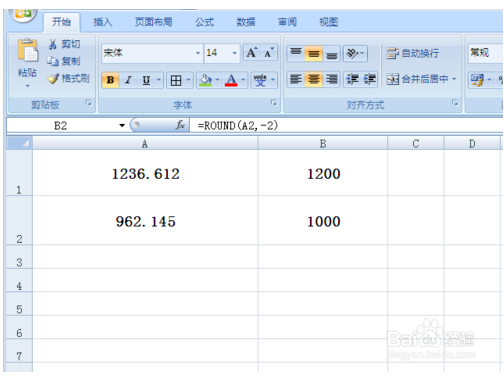Open the font size dropdown 14

point(234,53)
